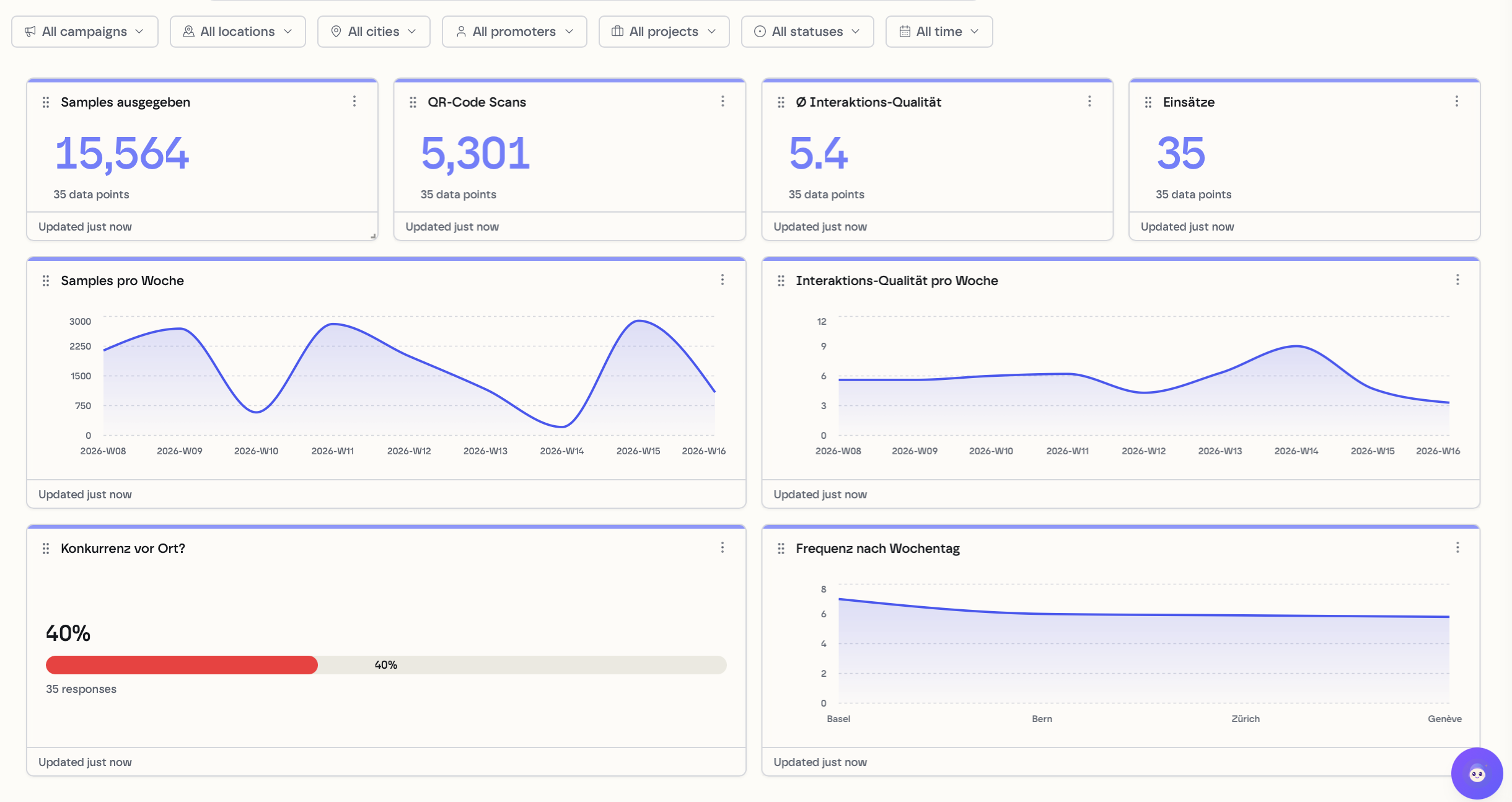Open options menu for Konkurrenz vor Ort card
The image size is (1512, 802).
pyautogui.click(x=723, y=547)
